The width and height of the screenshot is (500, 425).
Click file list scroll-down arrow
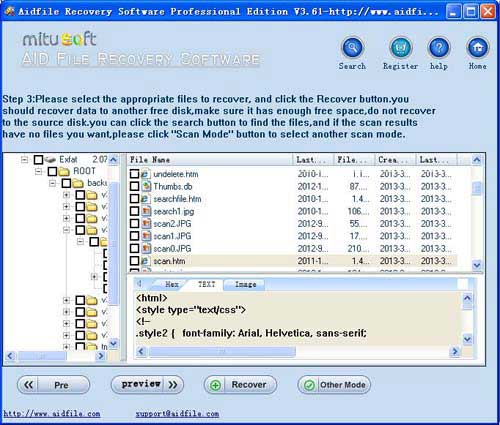(x=477, y=265)
